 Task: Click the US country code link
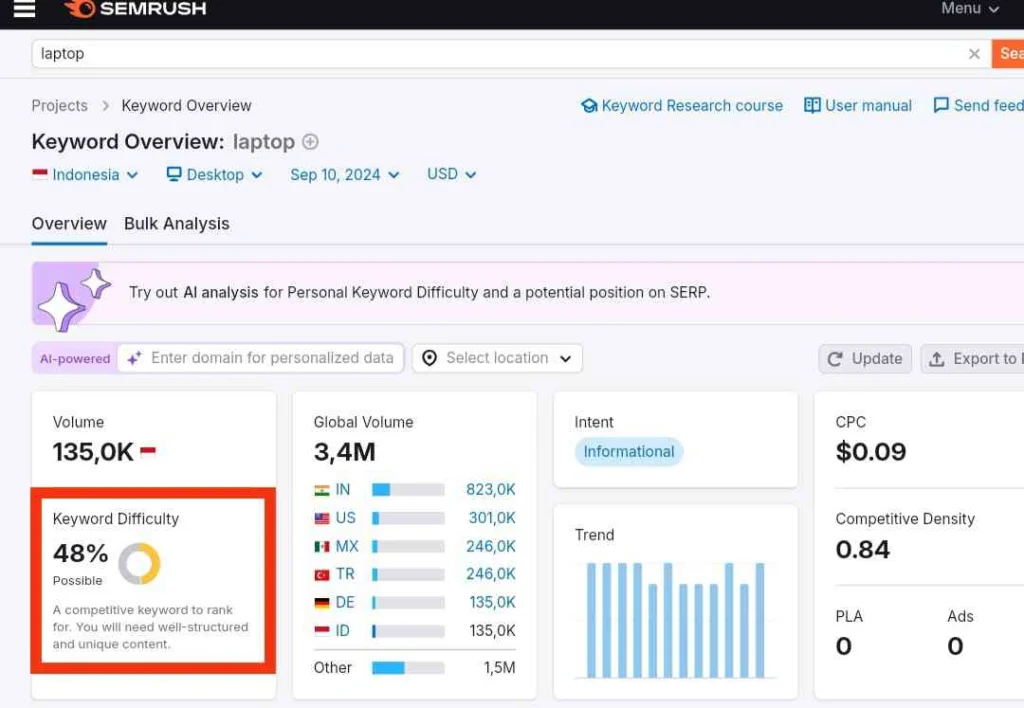[x=345, y=519]
